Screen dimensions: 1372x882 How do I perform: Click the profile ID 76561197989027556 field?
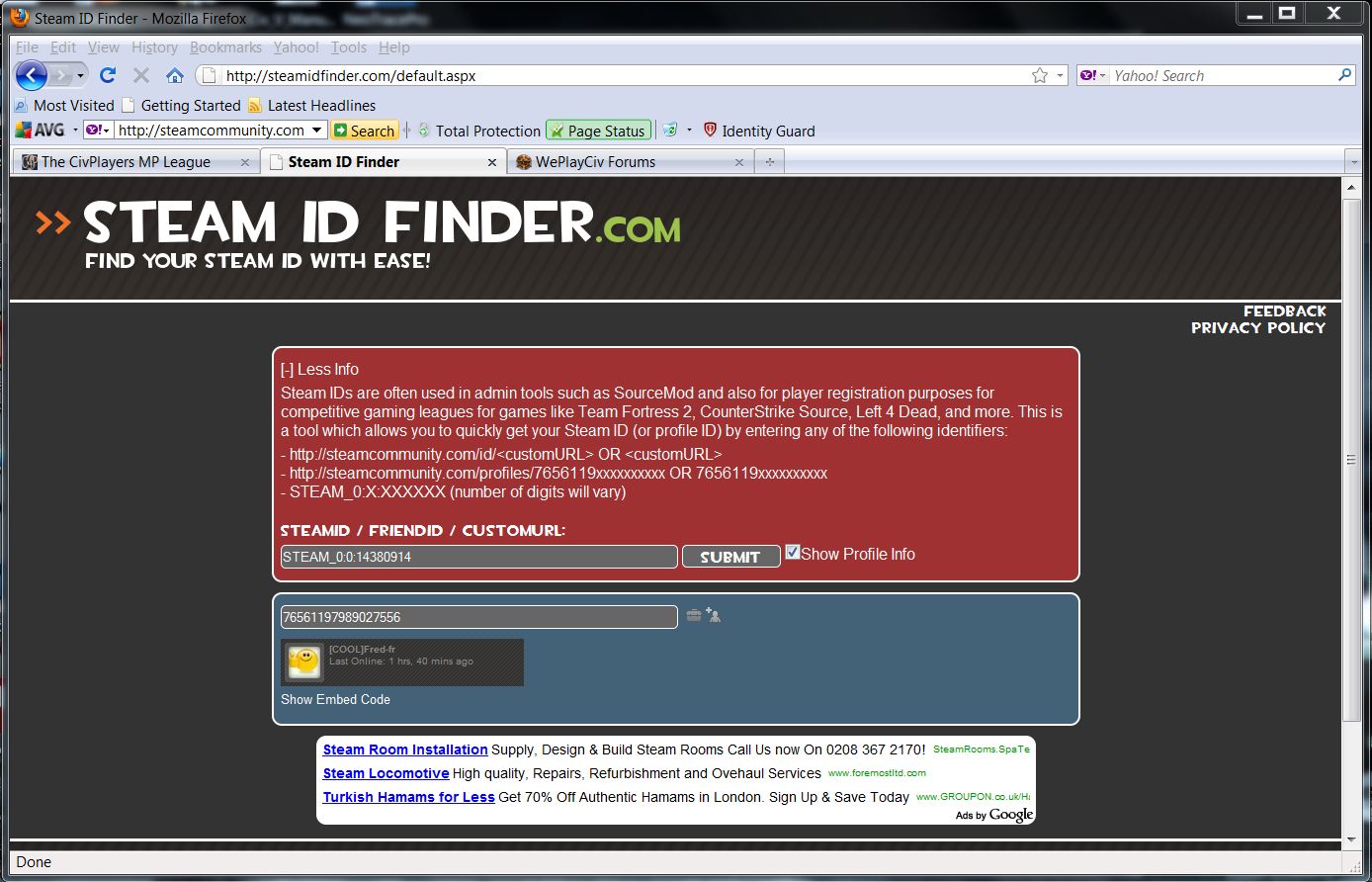tap(479, 617)
